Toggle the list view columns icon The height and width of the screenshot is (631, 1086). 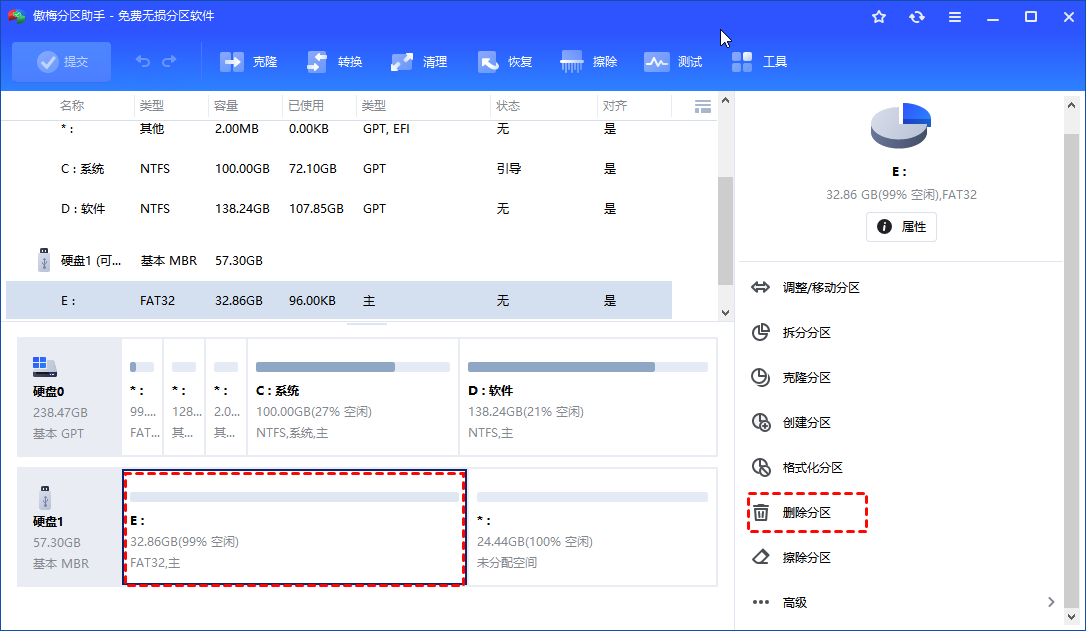click(x=703, y=106)
